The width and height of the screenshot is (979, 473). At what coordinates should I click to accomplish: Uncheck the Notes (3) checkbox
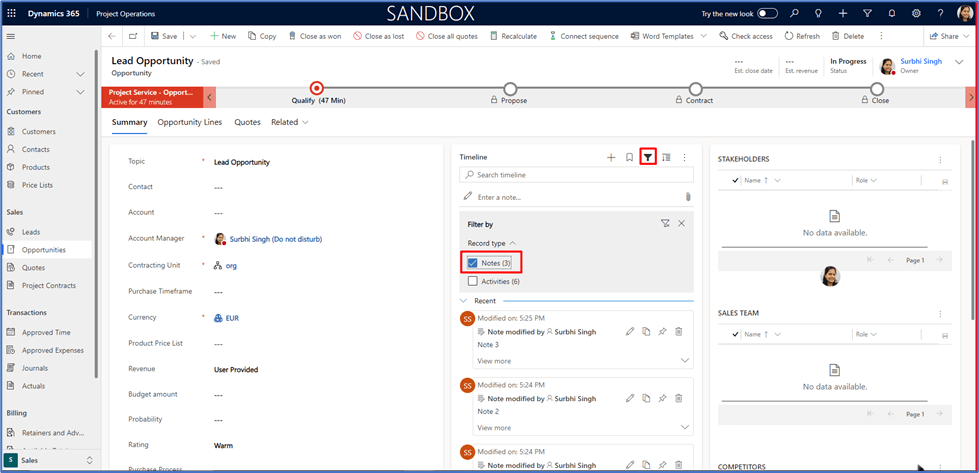pos(473,263)
